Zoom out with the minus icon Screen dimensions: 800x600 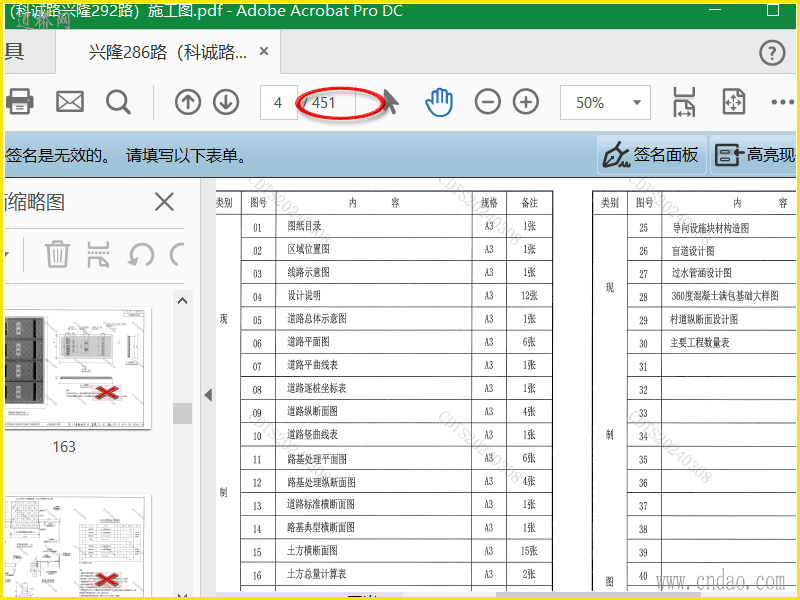pyautogui.click(x=488, y=102)
